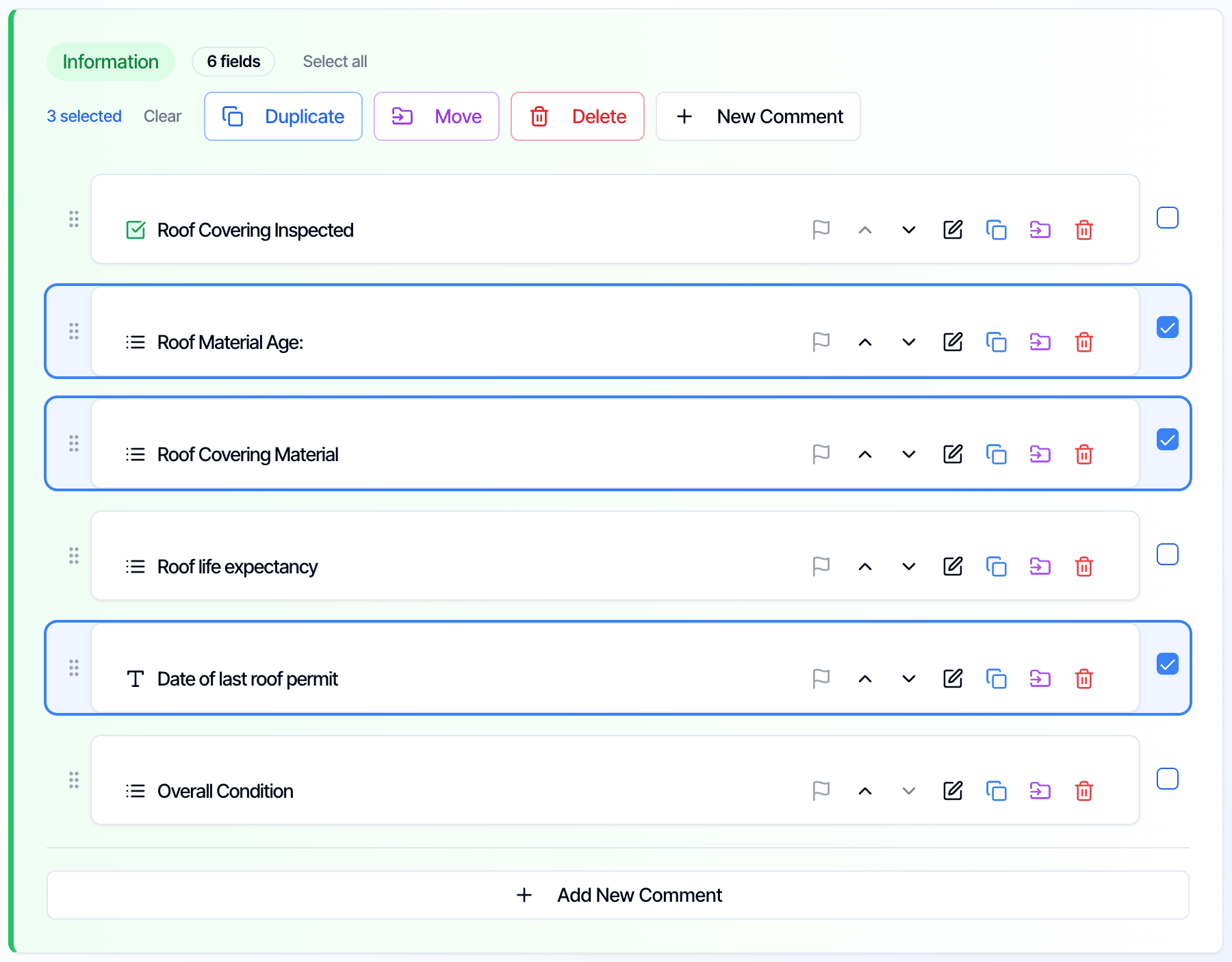1232x962 pixels.
Task: Click trash icon for Overall Condition
Action: pos(1084,791)
